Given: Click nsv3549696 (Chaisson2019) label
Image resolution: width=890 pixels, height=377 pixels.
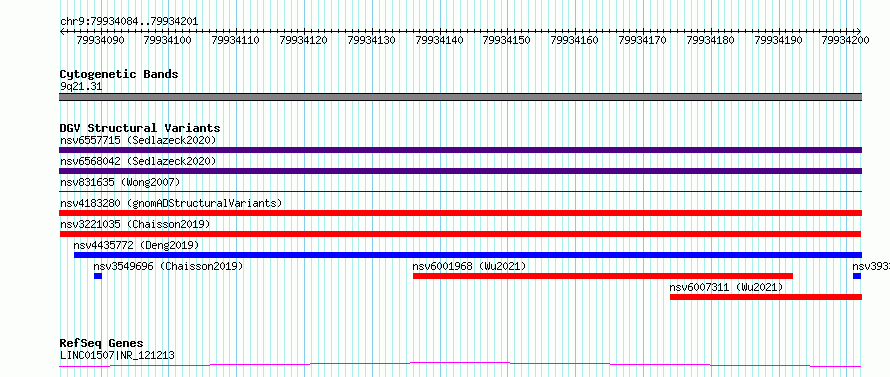Looking at the screenshot, I should (x=168, y=266).
